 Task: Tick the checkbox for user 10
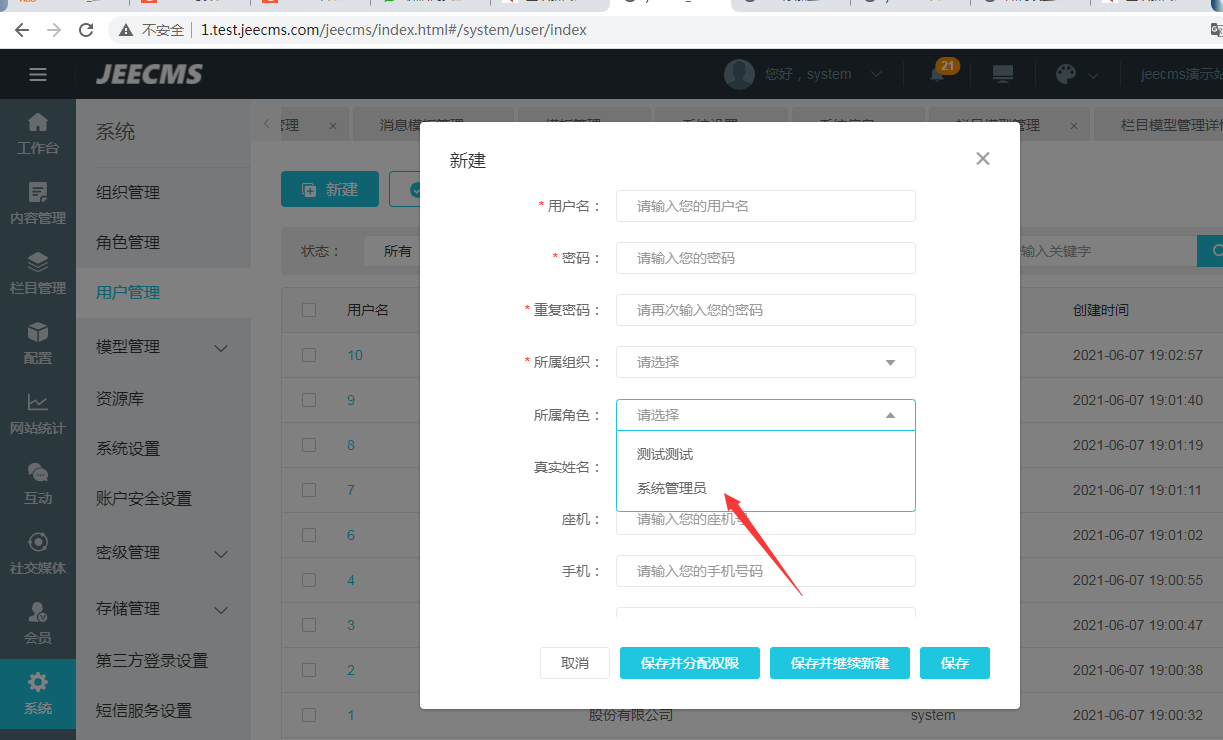(x=309, y=355)
